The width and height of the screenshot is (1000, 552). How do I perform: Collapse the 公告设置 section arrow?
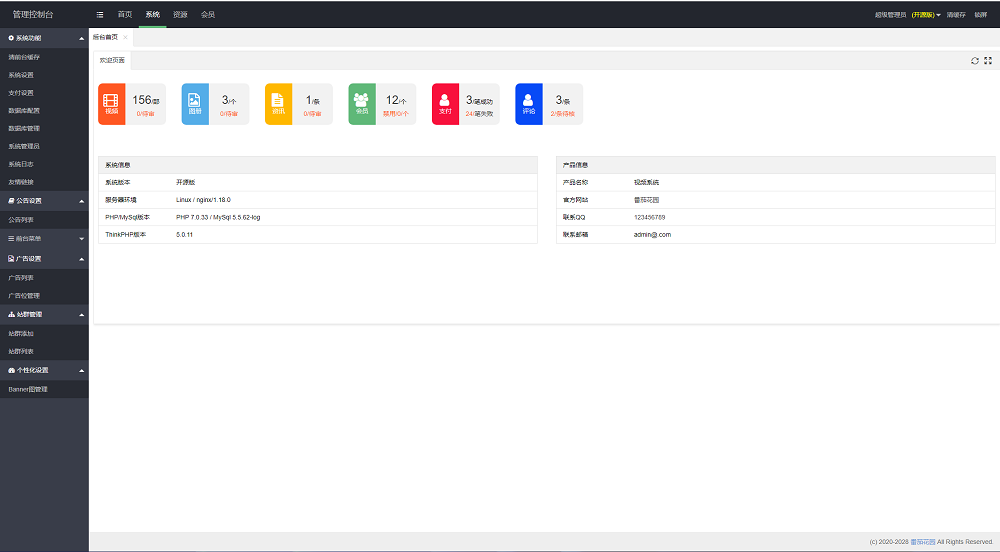[x=82, y=201]
